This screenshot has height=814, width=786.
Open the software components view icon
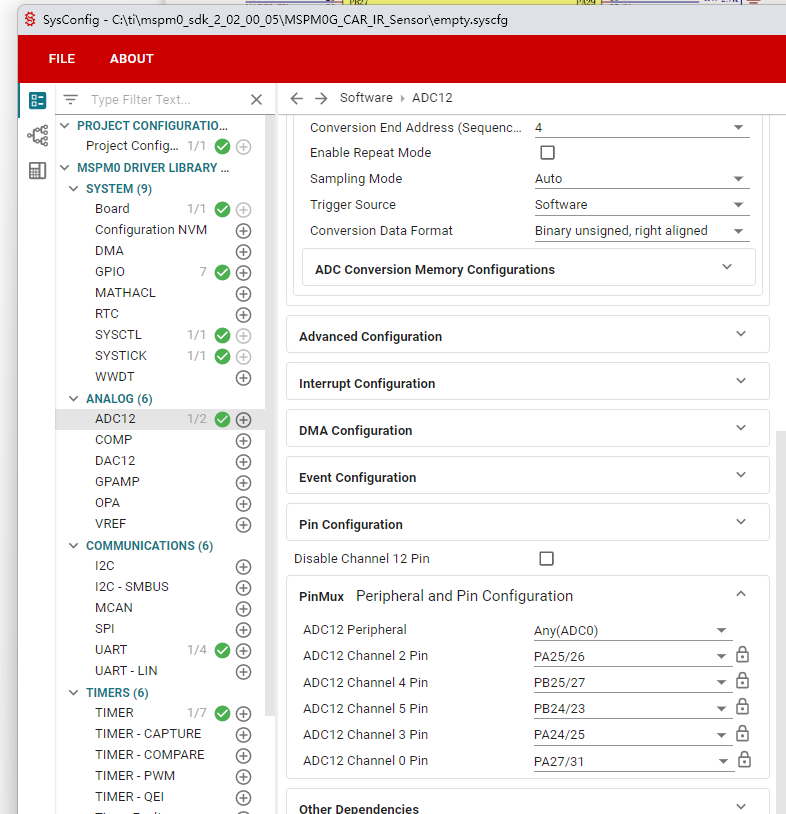tap(37, 100)
